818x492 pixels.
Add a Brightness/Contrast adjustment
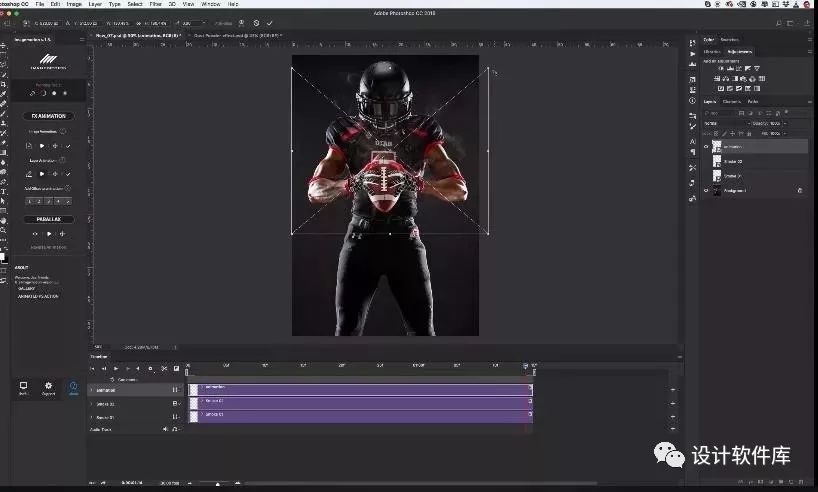721,68
